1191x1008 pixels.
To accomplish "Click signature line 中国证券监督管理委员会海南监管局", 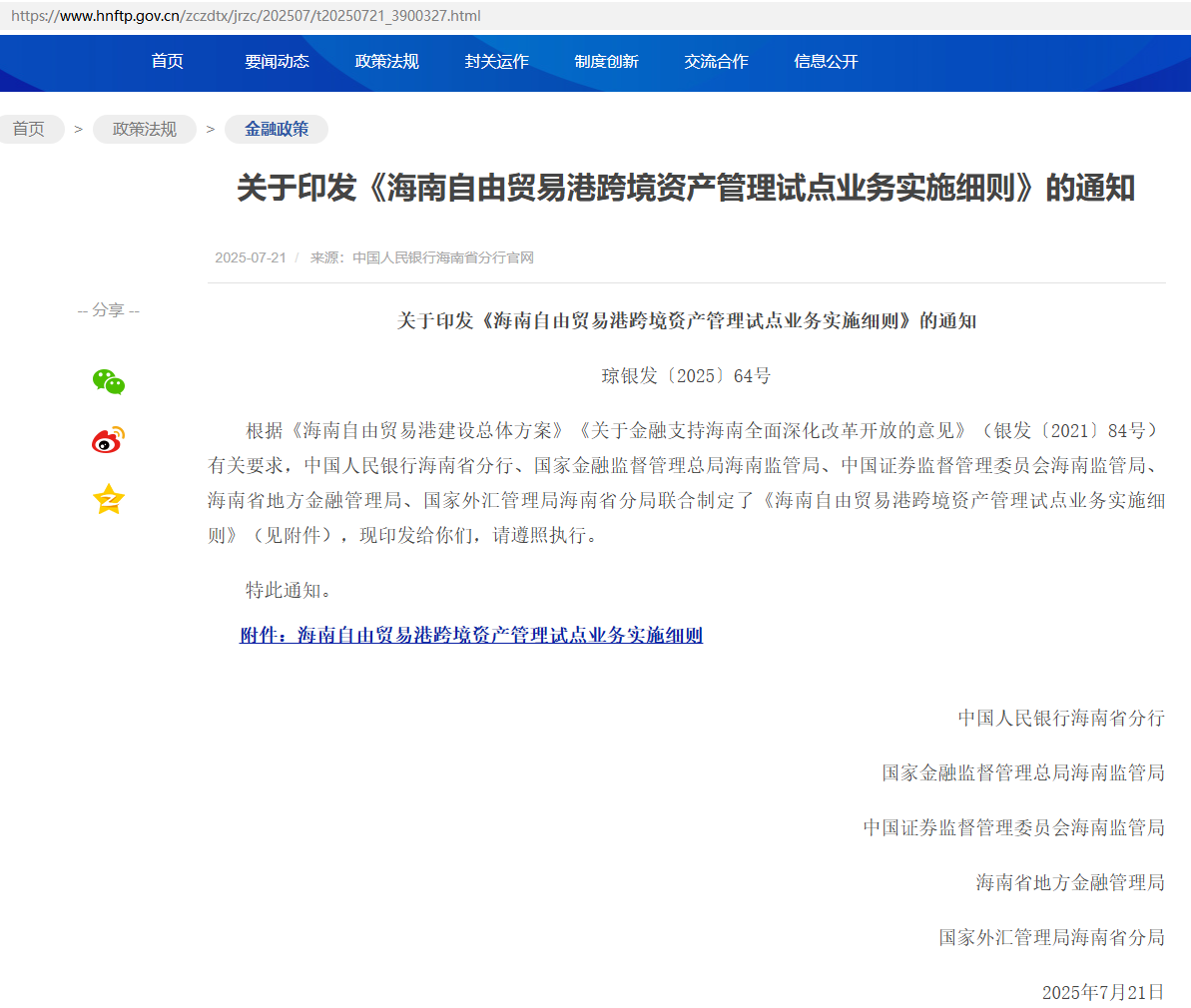I will point(1014,827).
